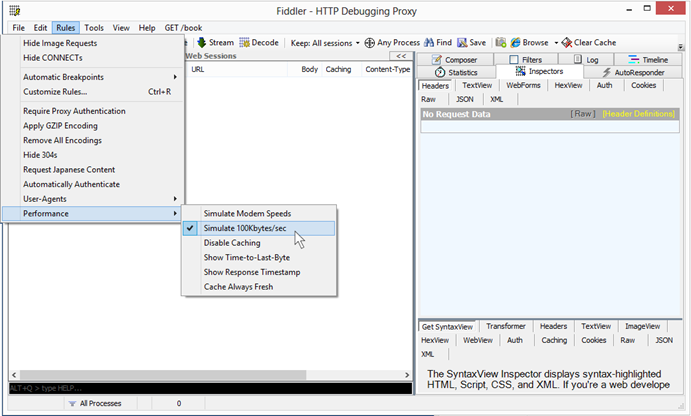
Task: Click the QuickExec command input box
Action: (211, 388)
